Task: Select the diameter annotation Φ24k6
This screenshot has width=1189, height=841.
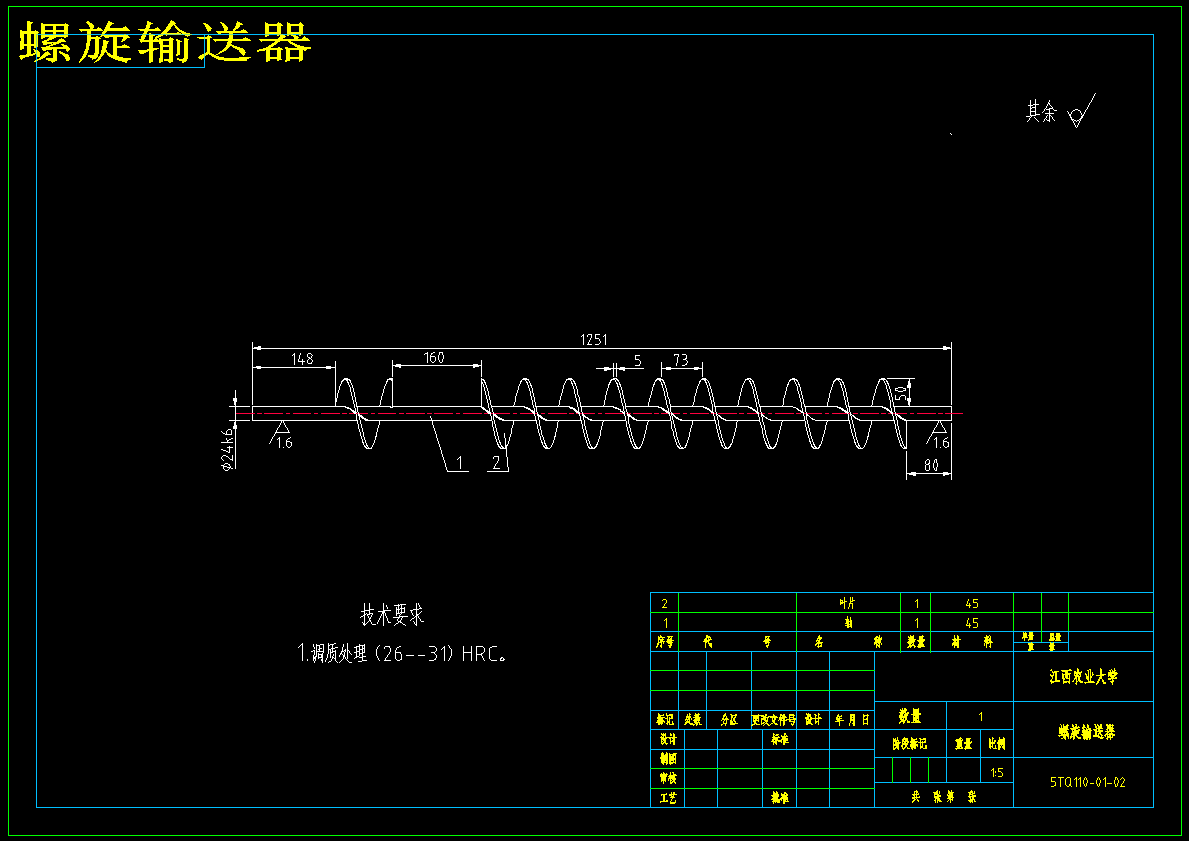Action: [227, 448]
